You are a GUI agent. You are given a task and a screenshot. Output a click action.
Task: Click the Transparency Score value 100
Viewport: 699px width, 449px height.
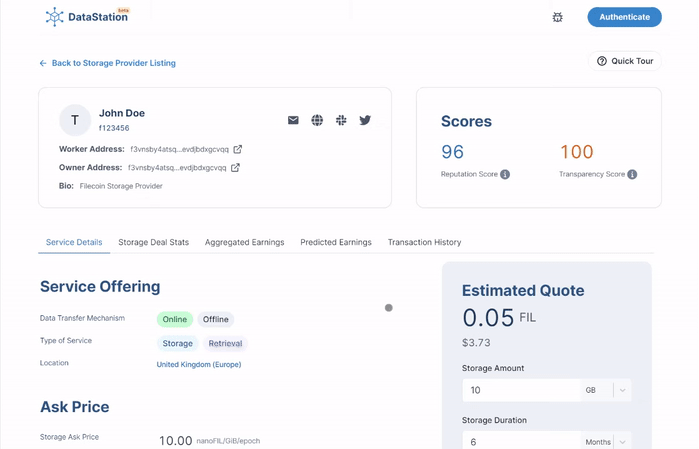click(x=576, y=152)
